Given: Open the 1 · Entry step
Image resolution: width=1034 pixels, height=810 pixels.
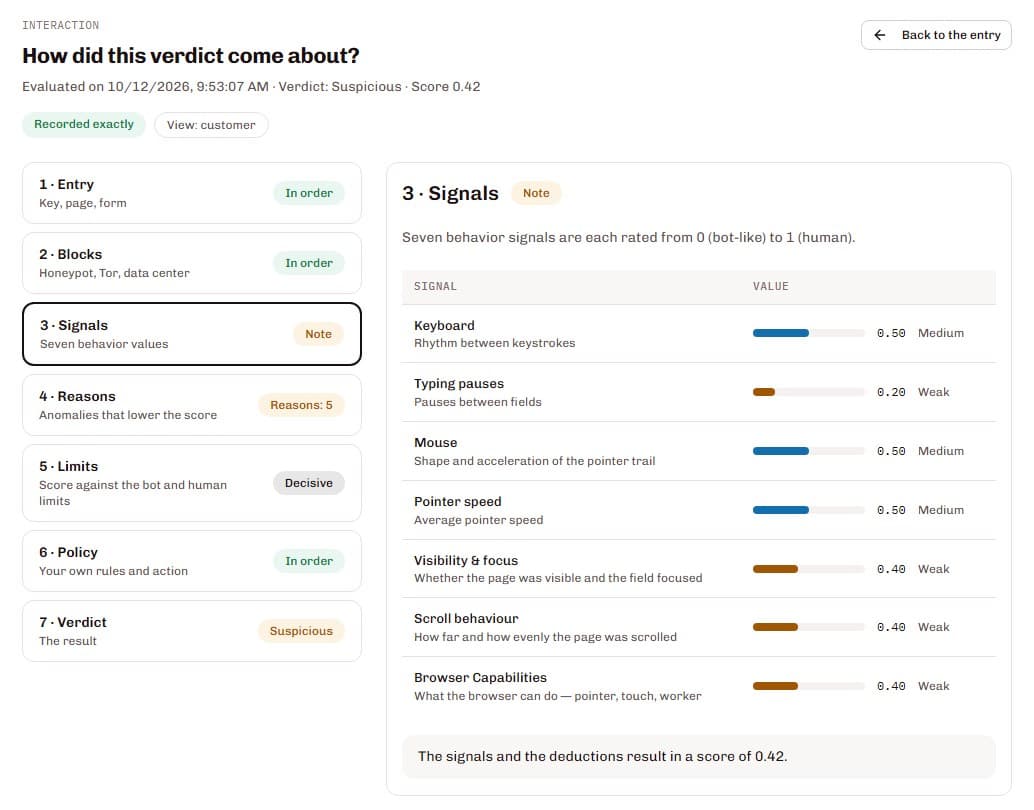Looking at the screenshot, I should pyautogui.click(x=192, y=193).
